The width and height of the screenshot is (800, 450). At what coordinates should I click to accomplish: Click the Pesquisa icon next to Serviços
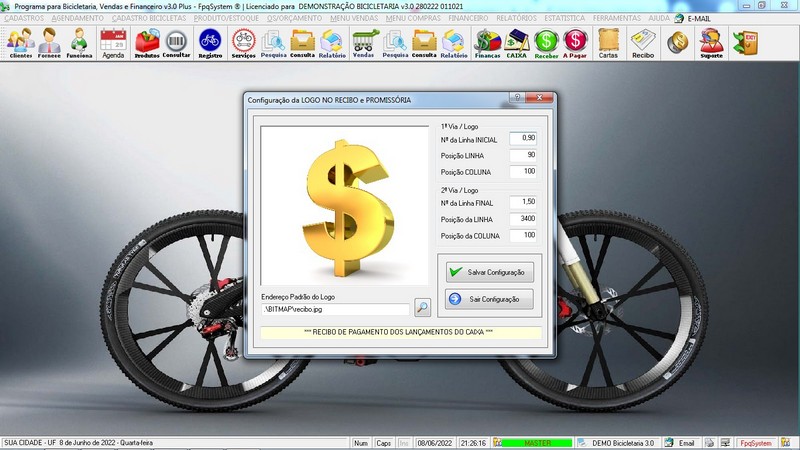[x=273, y=43]
